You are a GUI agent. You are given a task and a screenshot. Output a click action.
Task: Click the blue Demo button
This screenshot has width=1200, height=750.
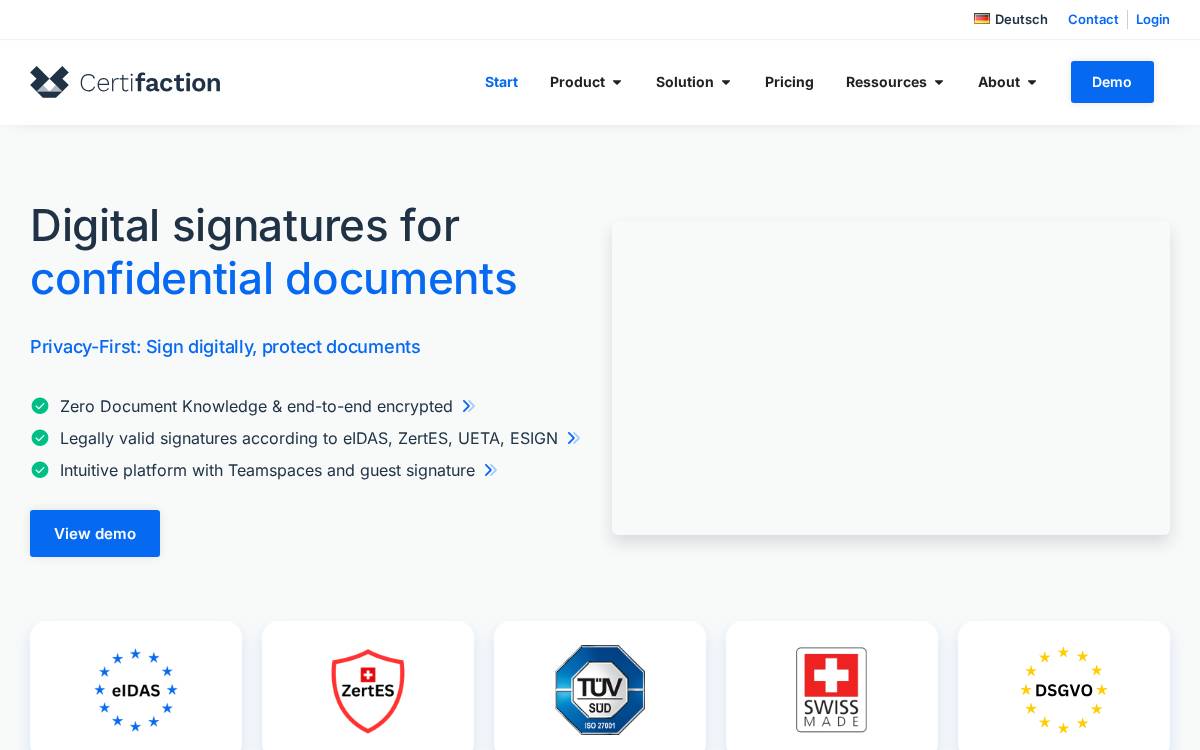pos(1112,82)
